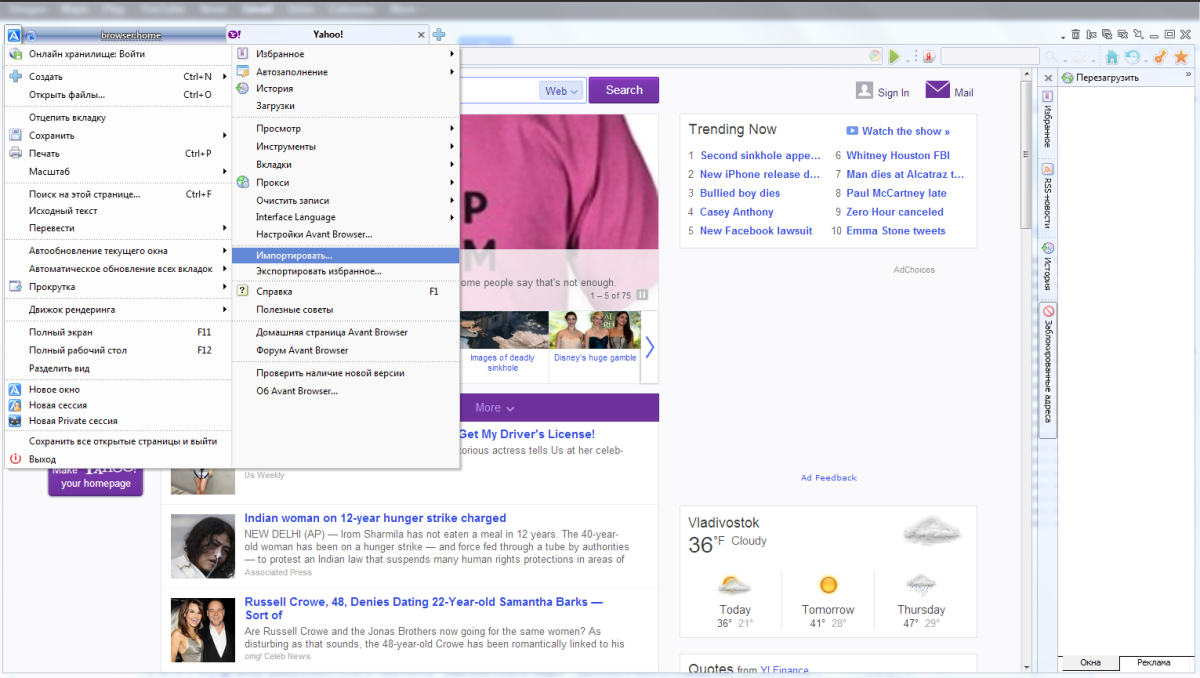Screen dimensions: 1200x678
Task: Open a new tab with the plus icon
Action: (438, 35)
